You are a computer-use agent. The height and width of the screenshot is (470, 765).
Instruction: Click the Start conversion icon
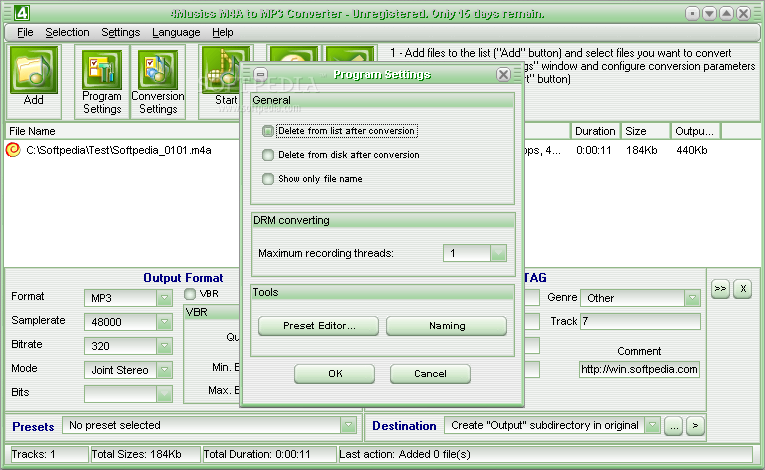(221, 70)
